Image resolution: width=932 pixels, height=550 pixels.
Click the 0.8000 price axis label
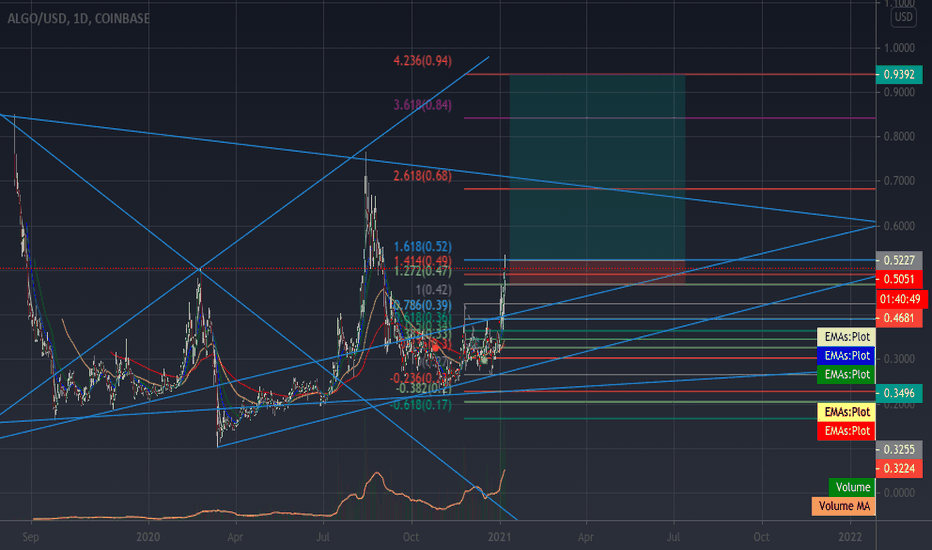click(899, 137)
